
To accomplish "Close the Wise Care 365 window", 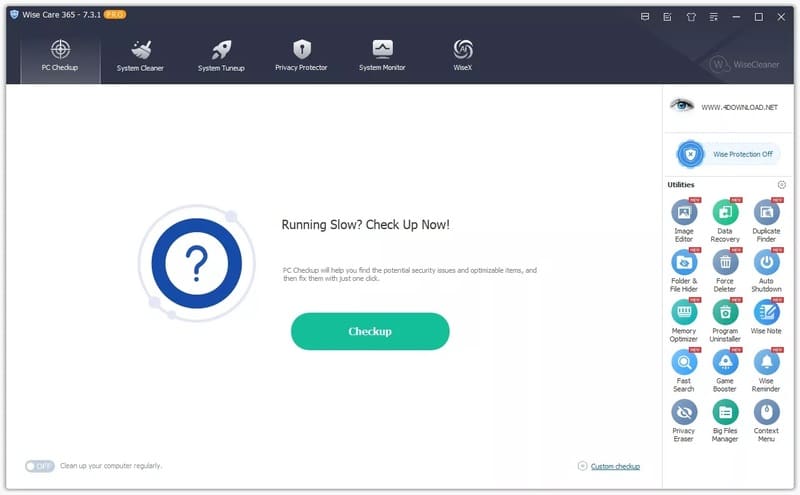I will point(781,17).
